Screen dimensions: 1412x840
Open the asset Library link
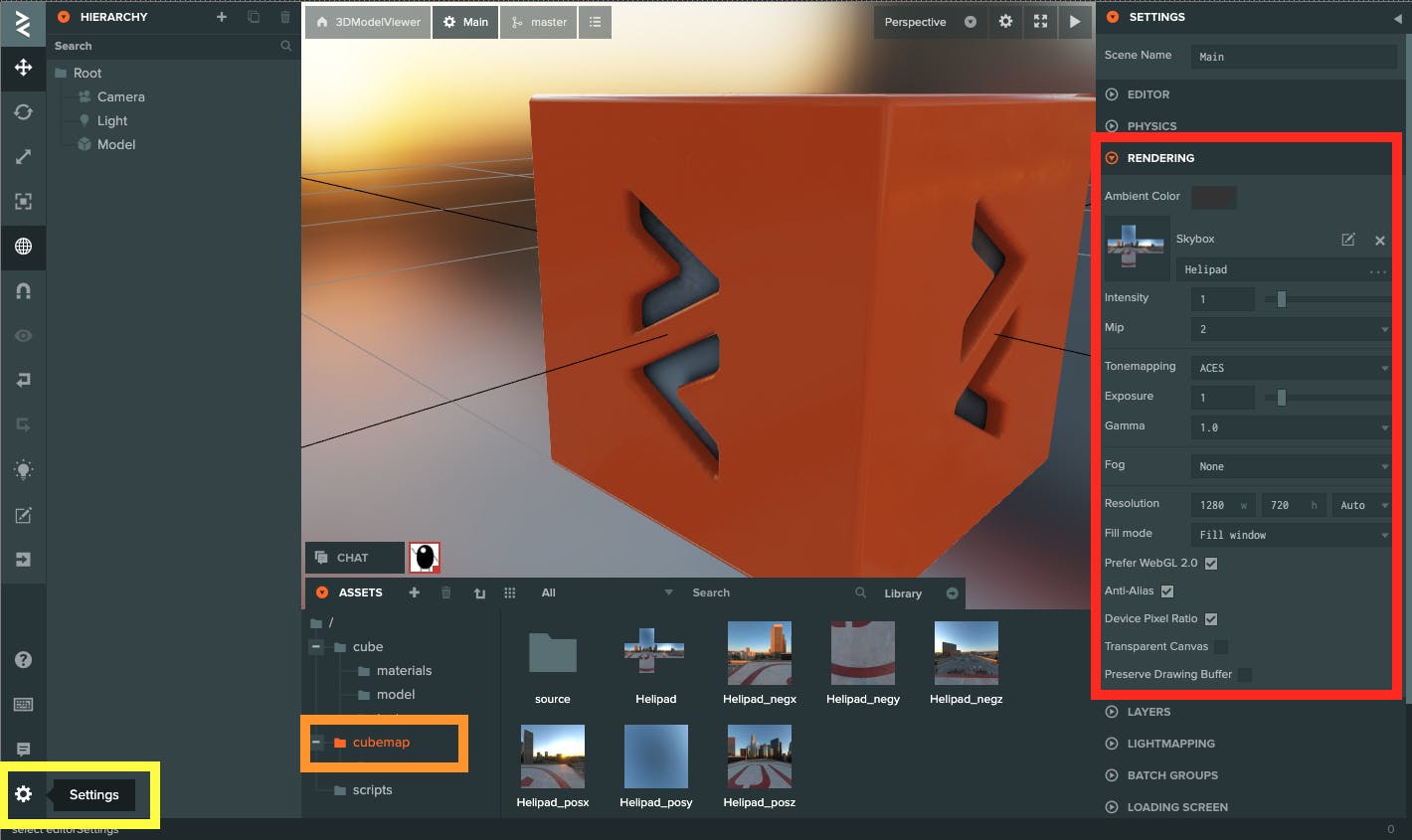click(903, 593)
